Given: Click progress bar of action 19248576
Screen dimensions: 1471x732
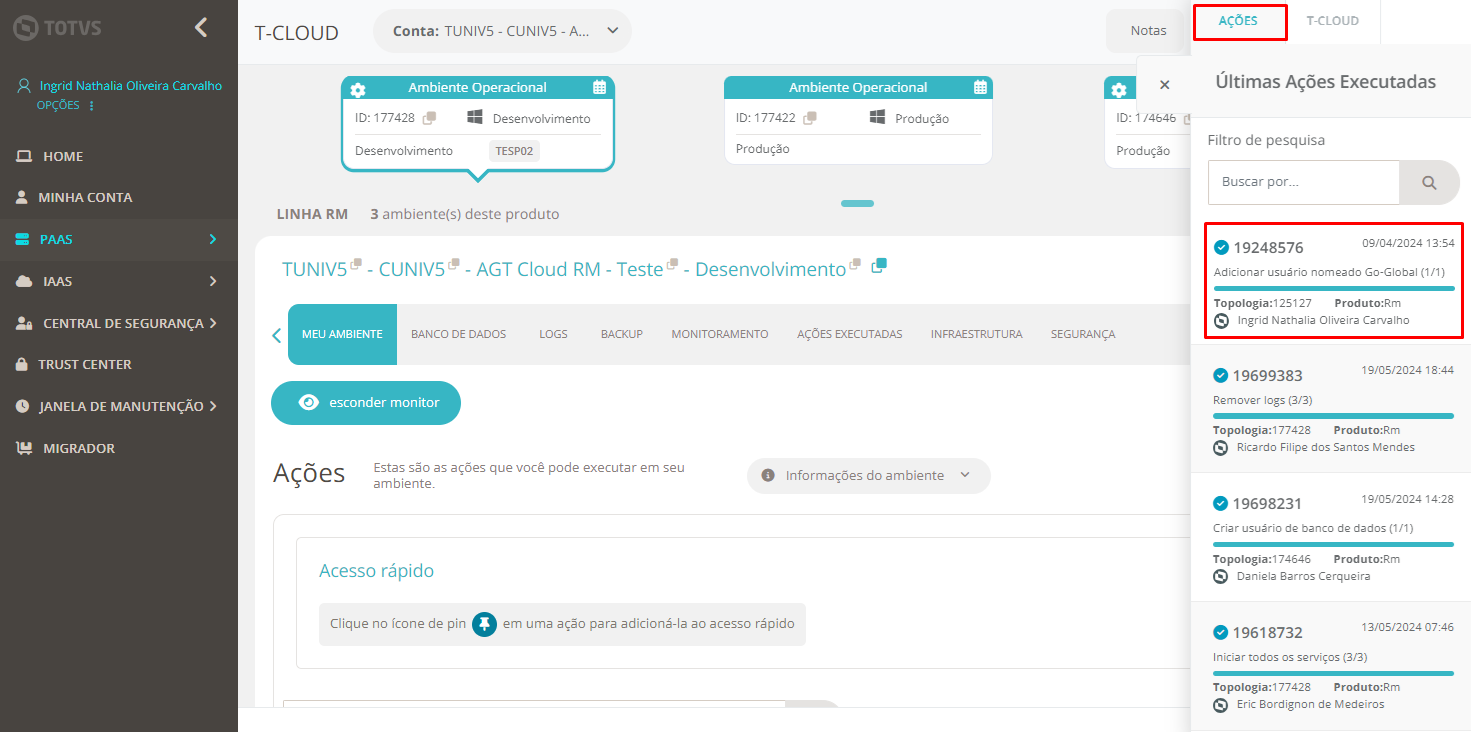Looking at the screenshot, I should point(1334,288).
